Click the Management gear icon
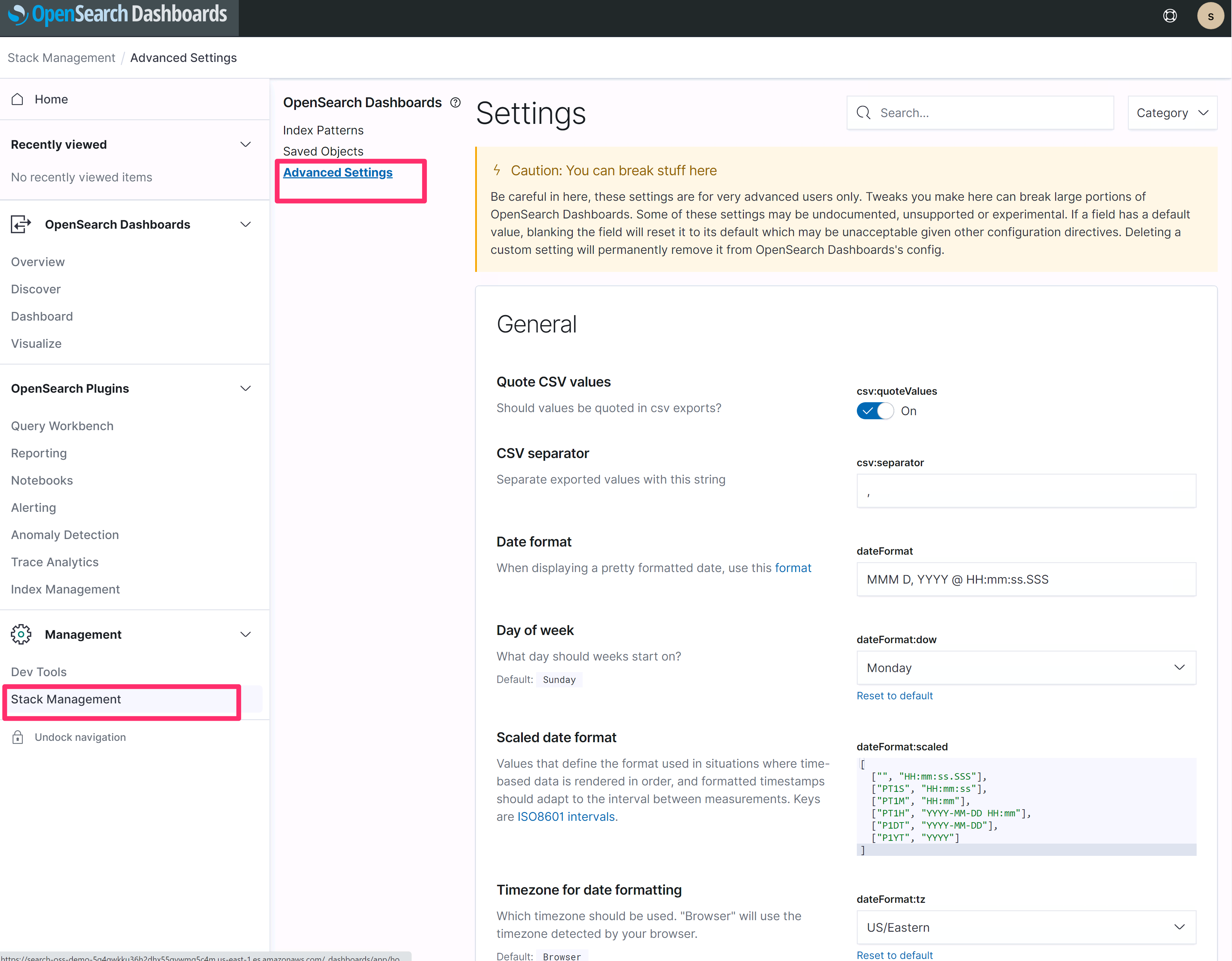This screenshot has height=961, width=1232. [21, 634]
